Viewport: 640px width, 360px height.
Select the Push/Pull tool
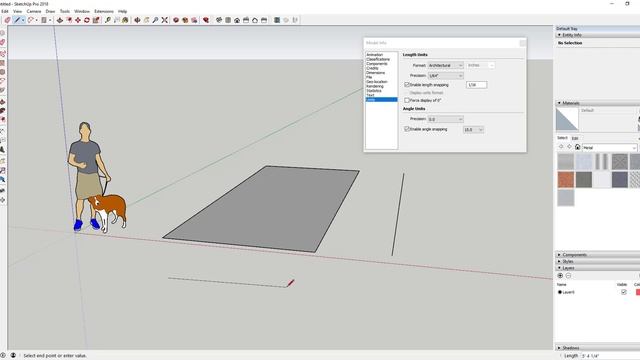tap(60, 20)
